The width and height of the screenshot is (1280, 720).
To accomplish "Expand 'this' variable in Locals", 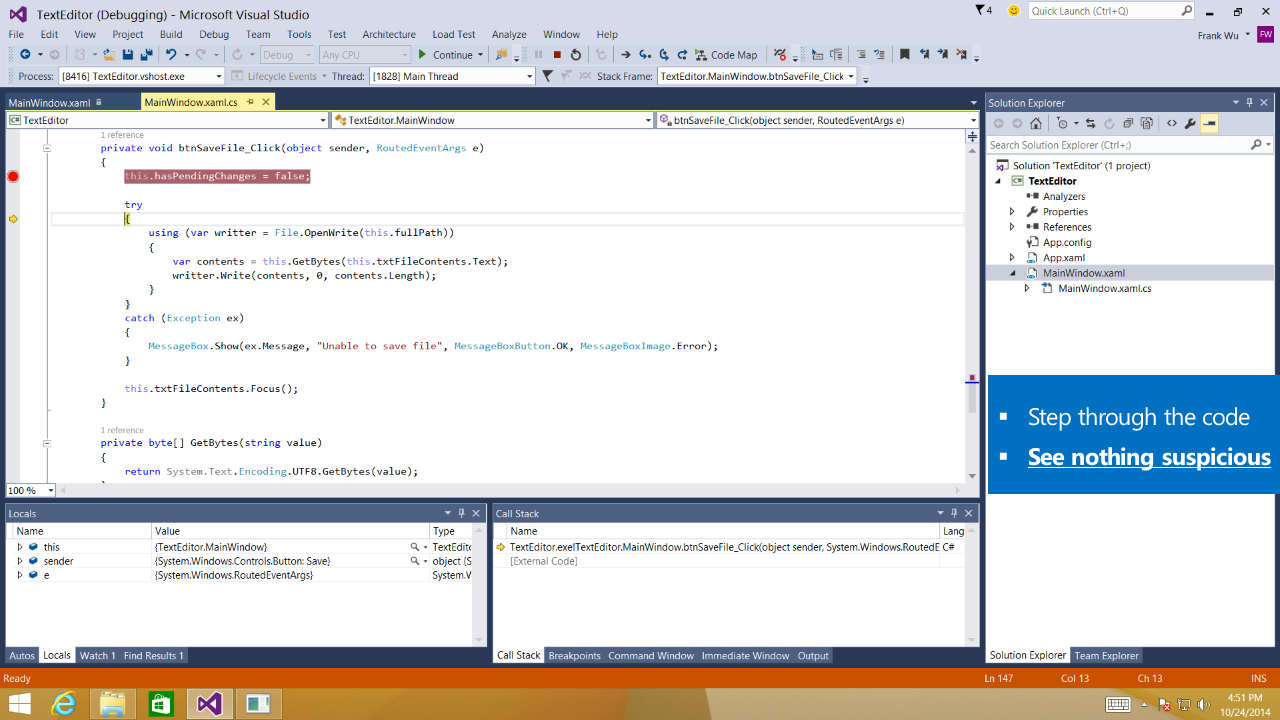I will click(x=20, y=547).
